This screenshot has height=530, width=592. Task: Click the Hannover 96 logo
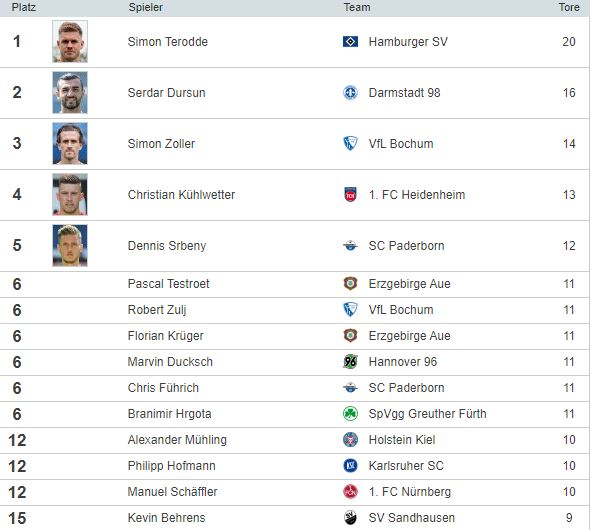coord(350,362)
